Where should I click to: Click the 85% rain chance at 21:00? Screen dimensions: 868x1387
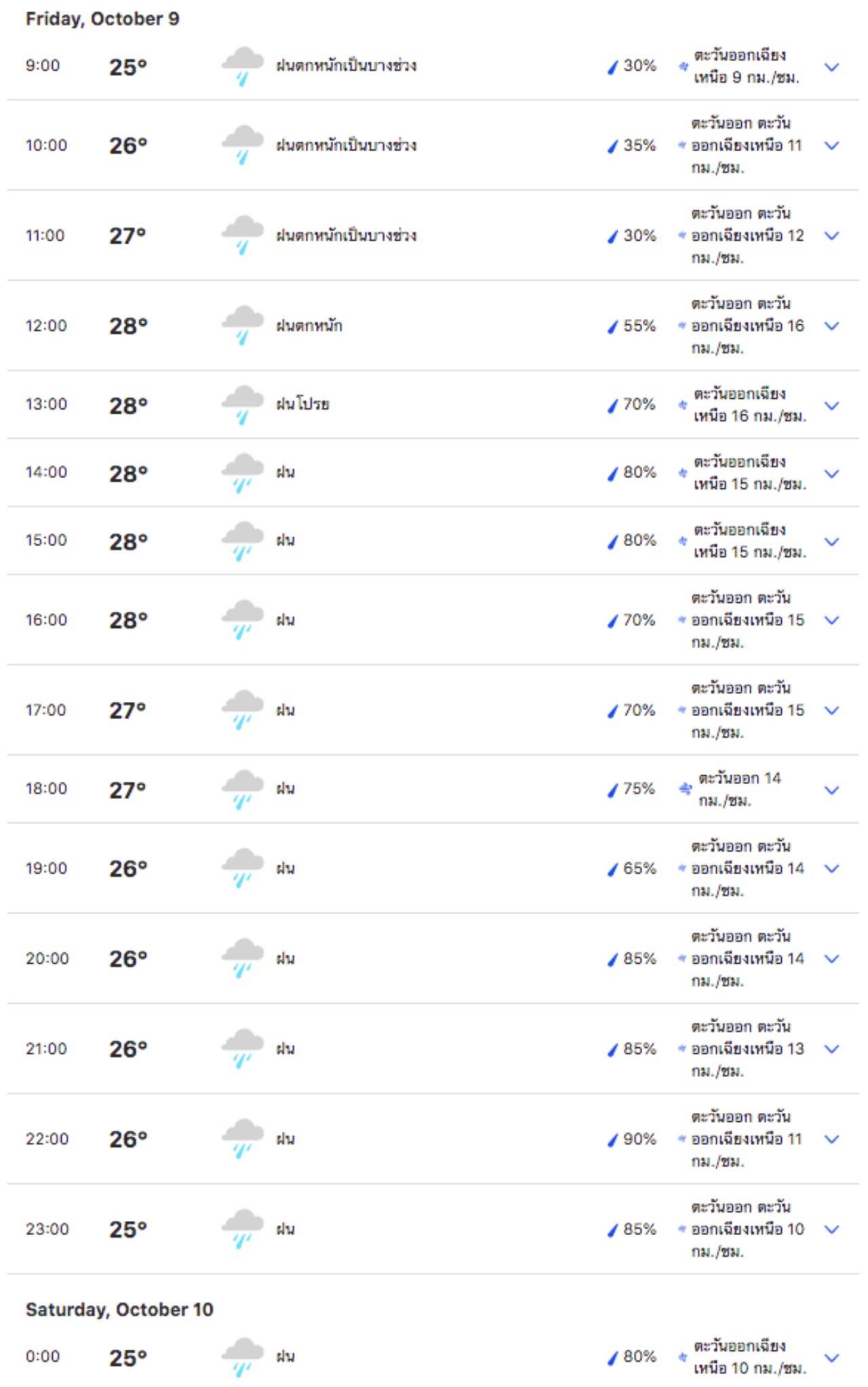pyautogui.click(x=639, y=1049)
